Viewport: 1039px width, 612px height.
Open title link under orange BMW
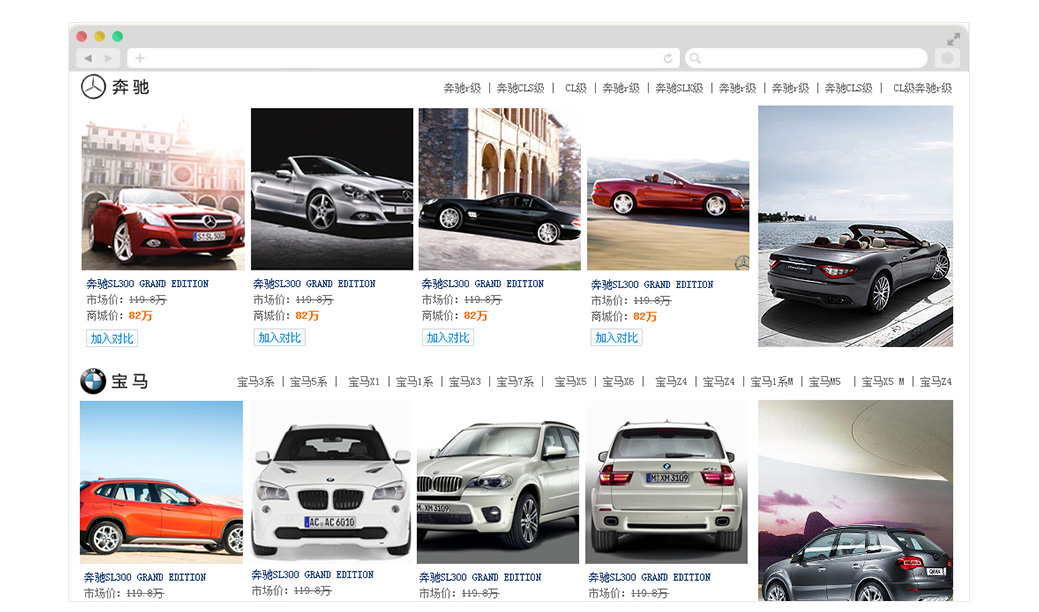point(144,578)
